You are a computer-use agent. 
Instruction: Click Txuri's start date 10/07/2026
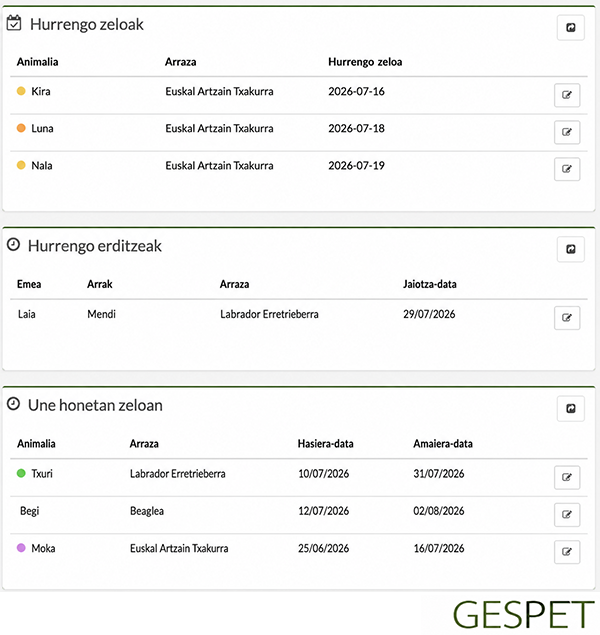[x=323, y=473]
